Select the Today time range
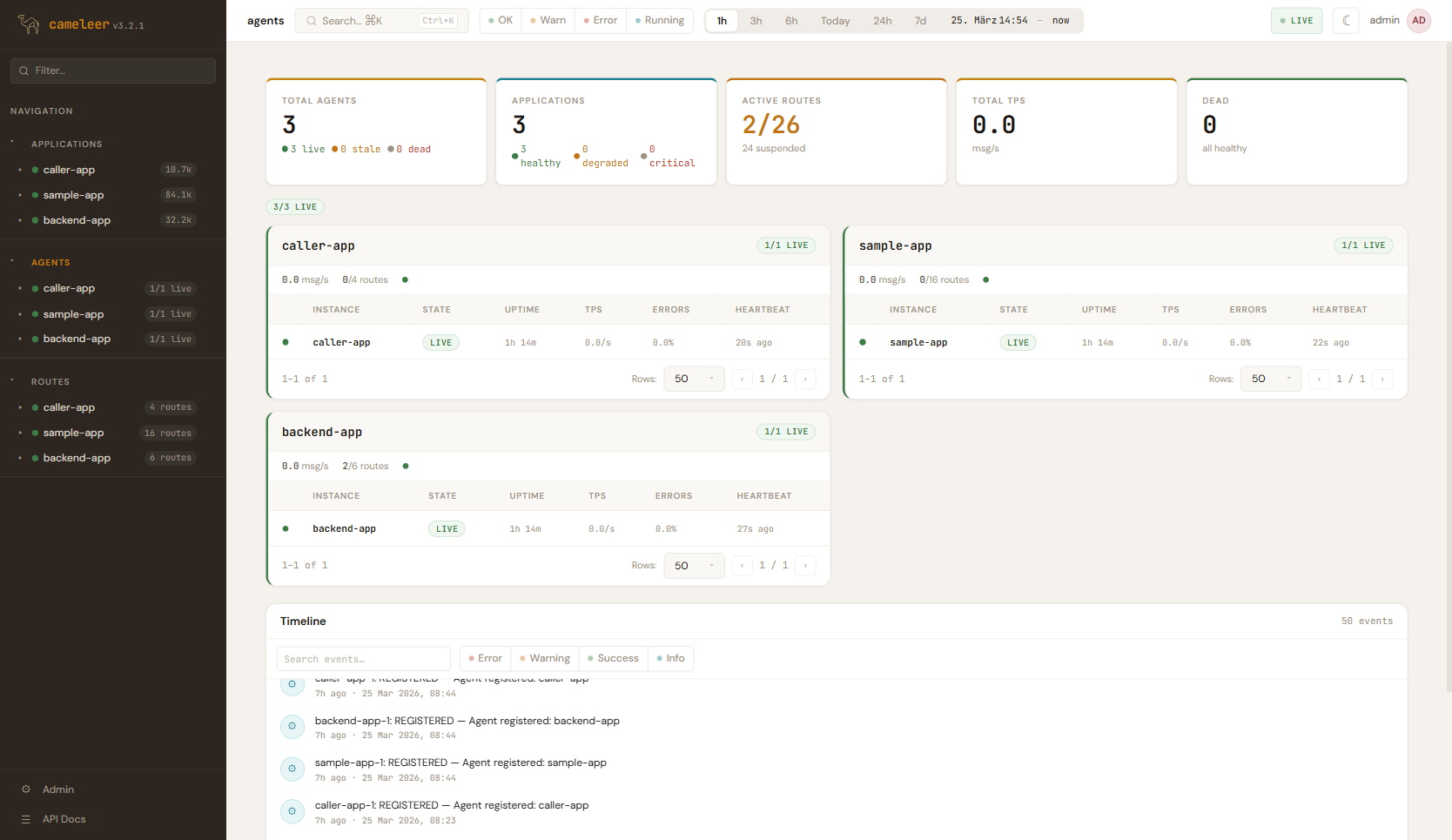The image size is (1452, 840). click(x=835, y=21)
